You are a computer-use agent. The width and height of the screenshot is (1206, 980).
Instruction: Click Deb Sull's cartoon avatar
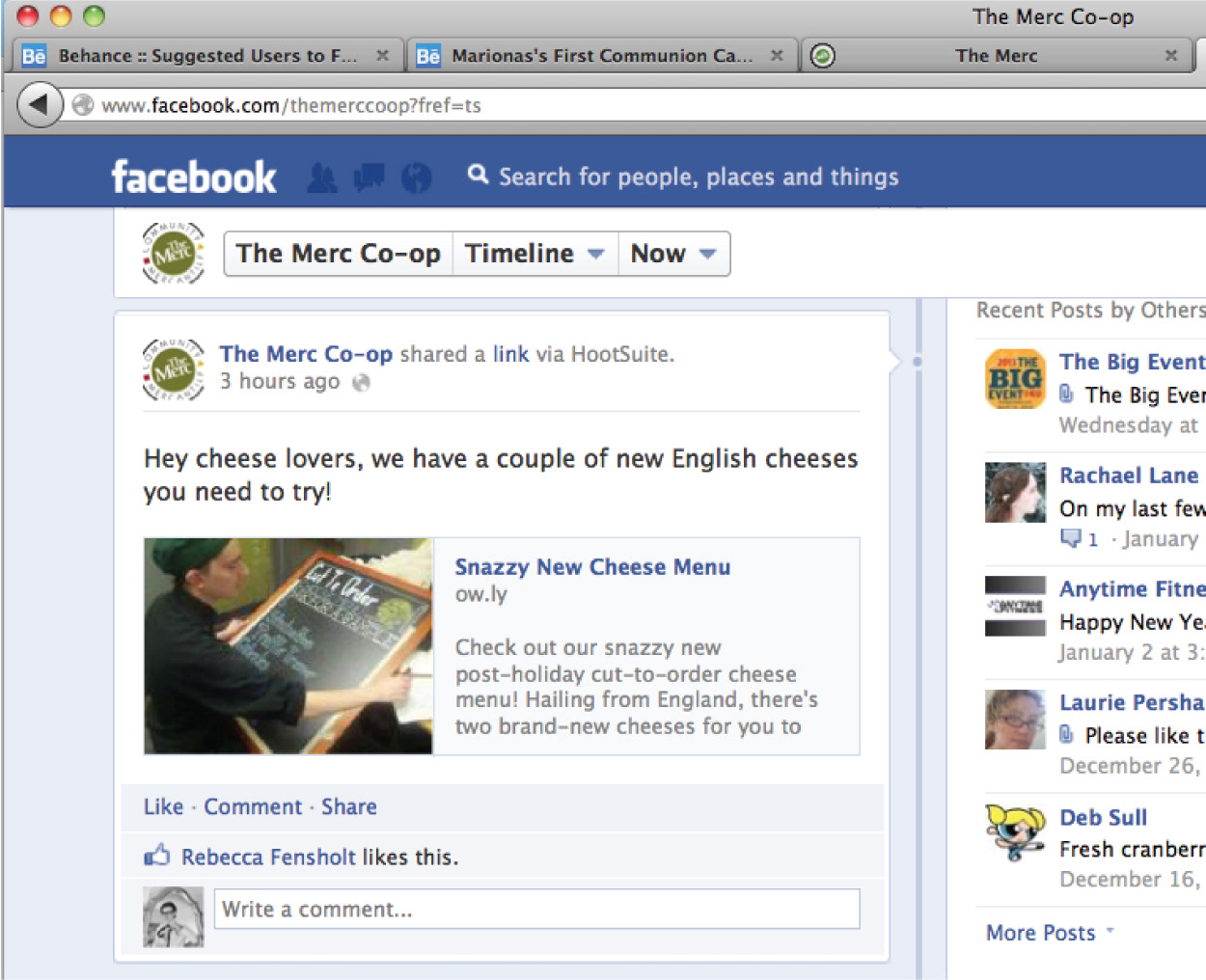pos(1015,833)
